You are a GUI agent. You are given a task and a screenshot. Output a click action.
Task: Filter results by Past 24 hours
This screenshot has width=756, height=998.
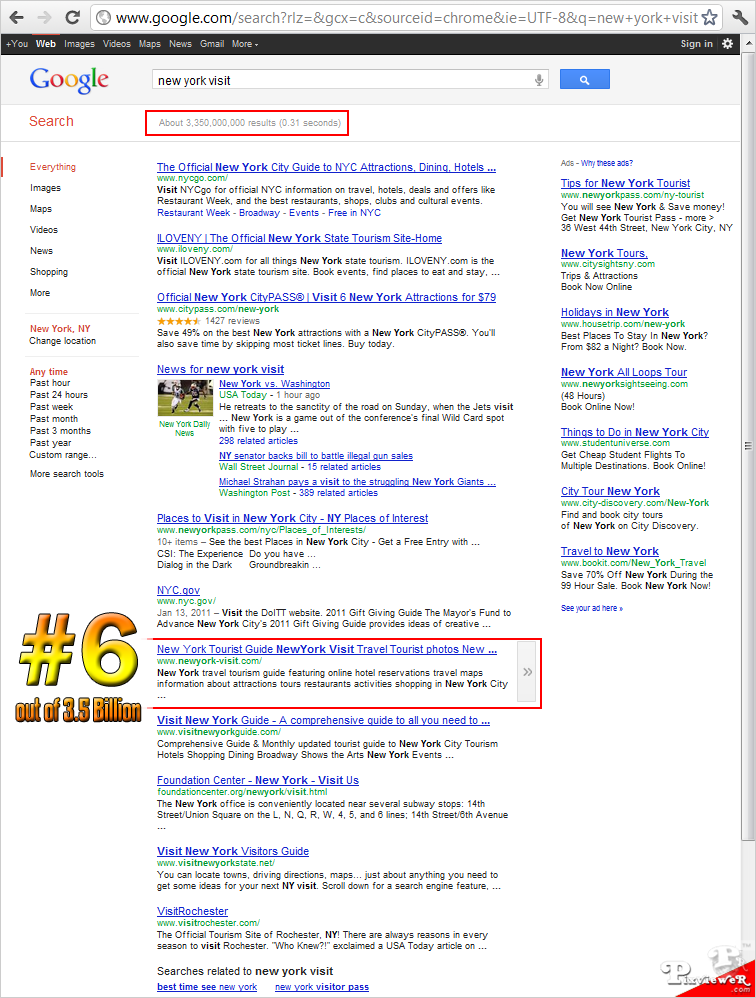[59, 395]
